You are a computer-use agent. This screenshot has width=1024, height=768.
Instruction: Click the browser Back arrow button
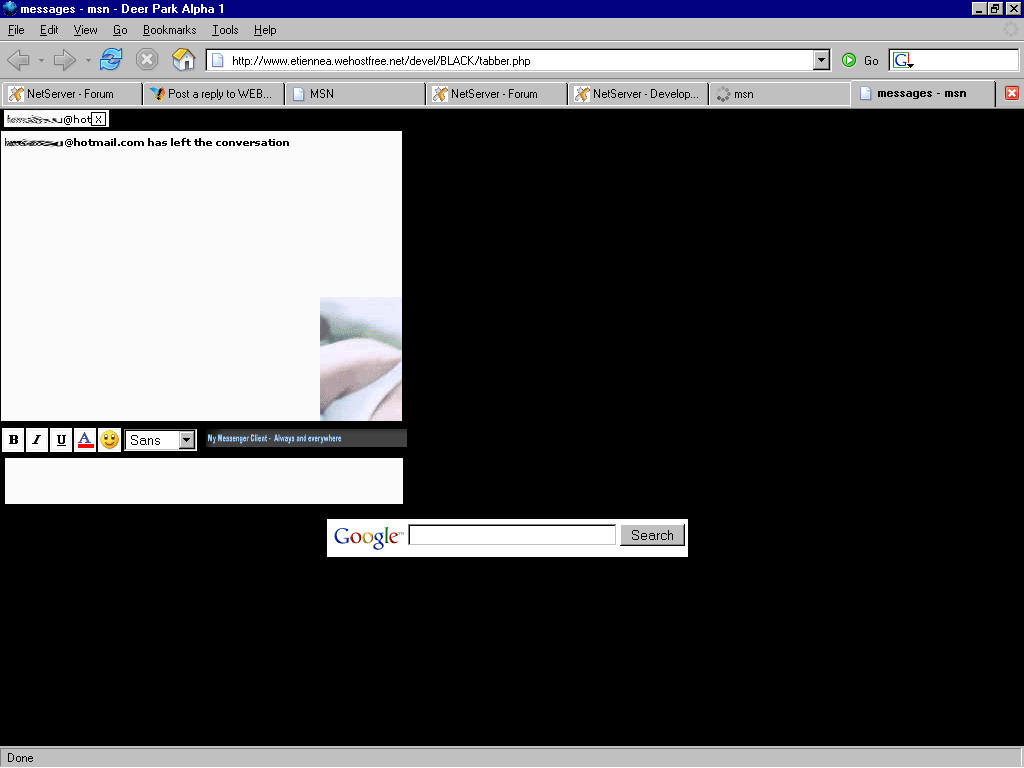click(x=18, y=60)
